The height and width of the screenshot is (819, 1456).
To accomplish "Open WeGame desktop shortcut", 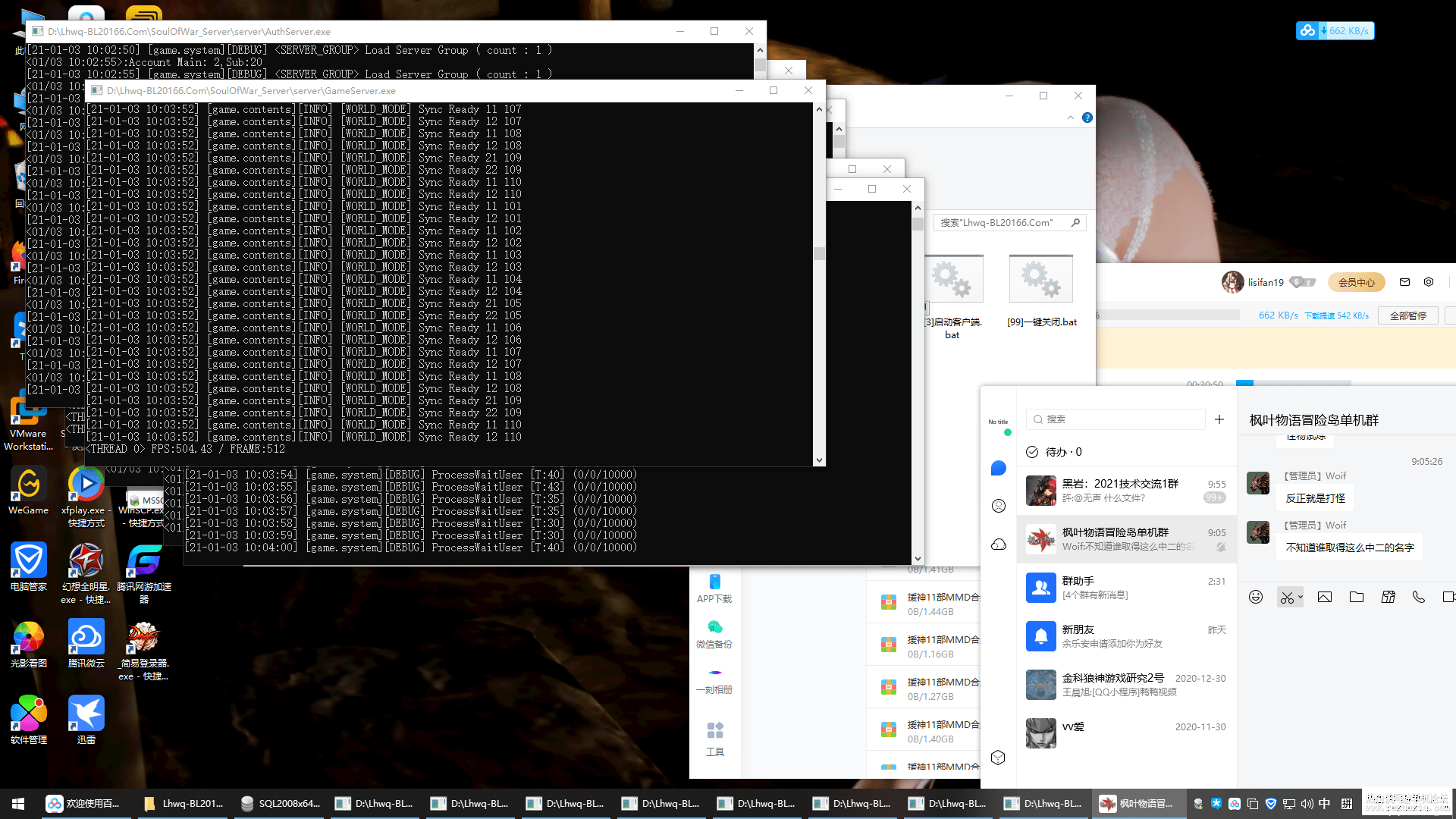I will point(29,490).
